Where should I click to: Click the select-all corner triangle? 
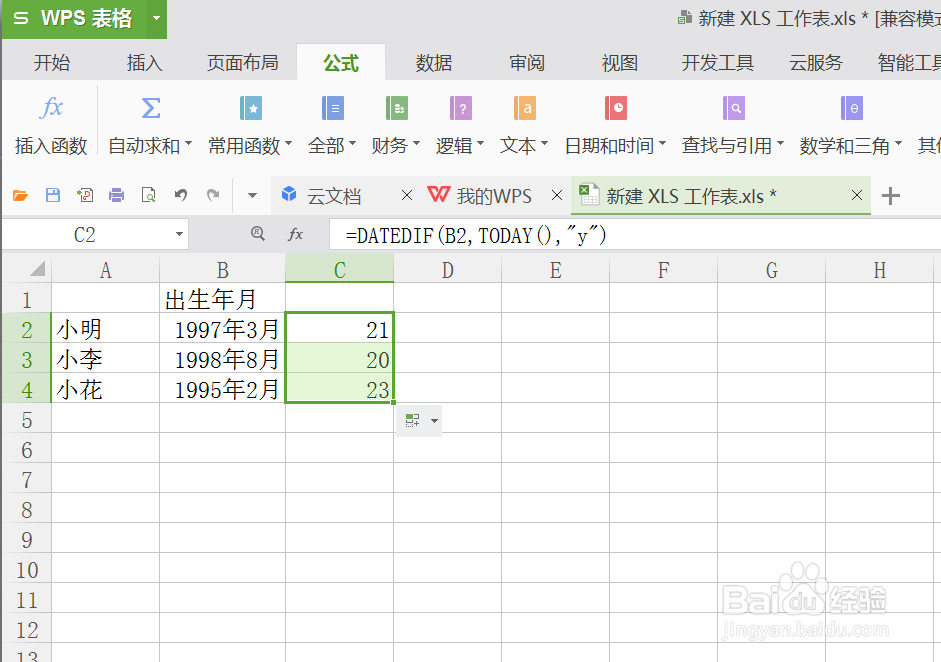(37, 268)
